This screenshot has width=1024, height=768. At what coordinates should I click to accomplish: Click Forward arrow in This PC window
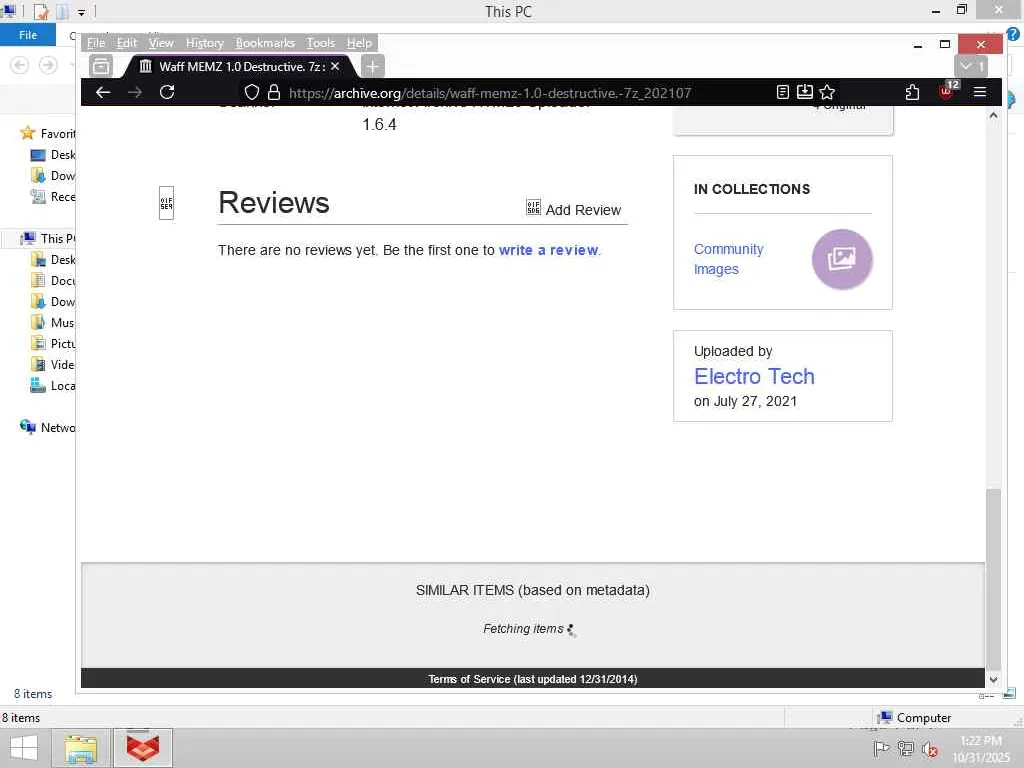pos(48,65)
